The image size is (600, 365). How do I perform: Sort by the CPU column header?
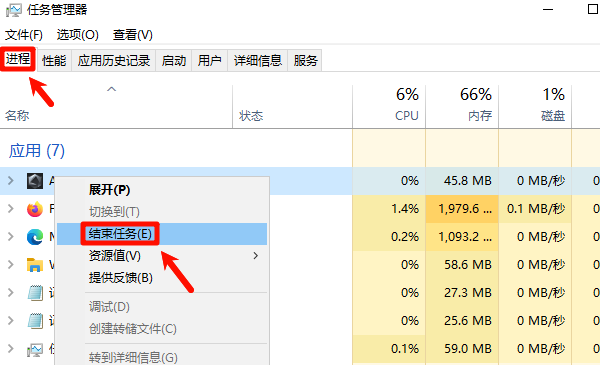pos(389,106)
